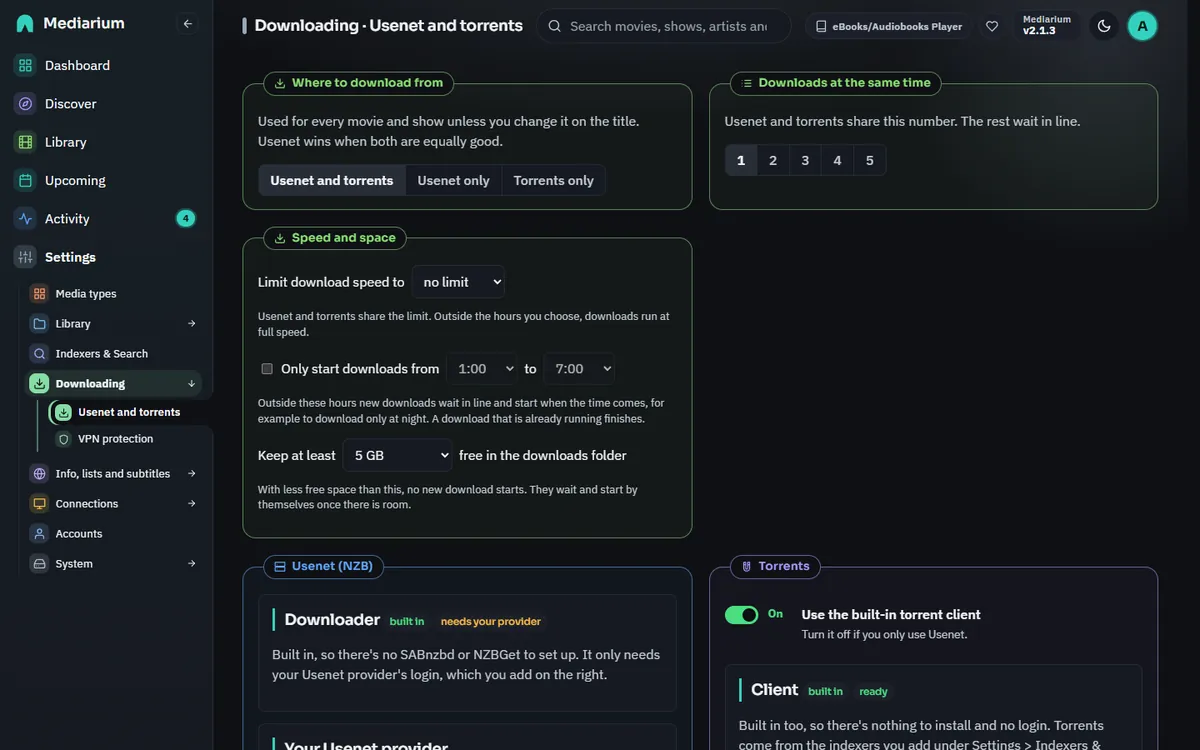Toggle dark mode with the moon icon

(1104, 26)
